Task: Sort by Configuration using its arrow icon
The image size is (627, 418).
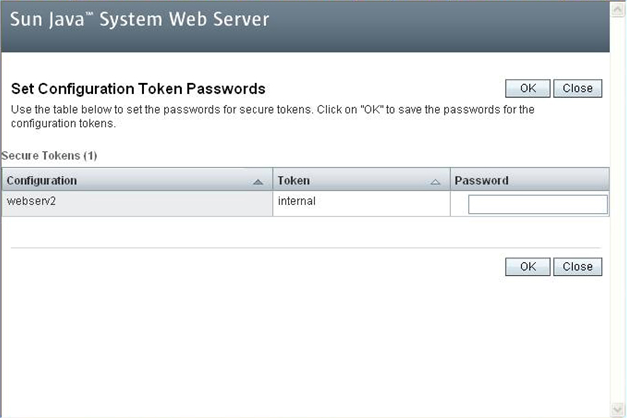Action: (258, 182)
